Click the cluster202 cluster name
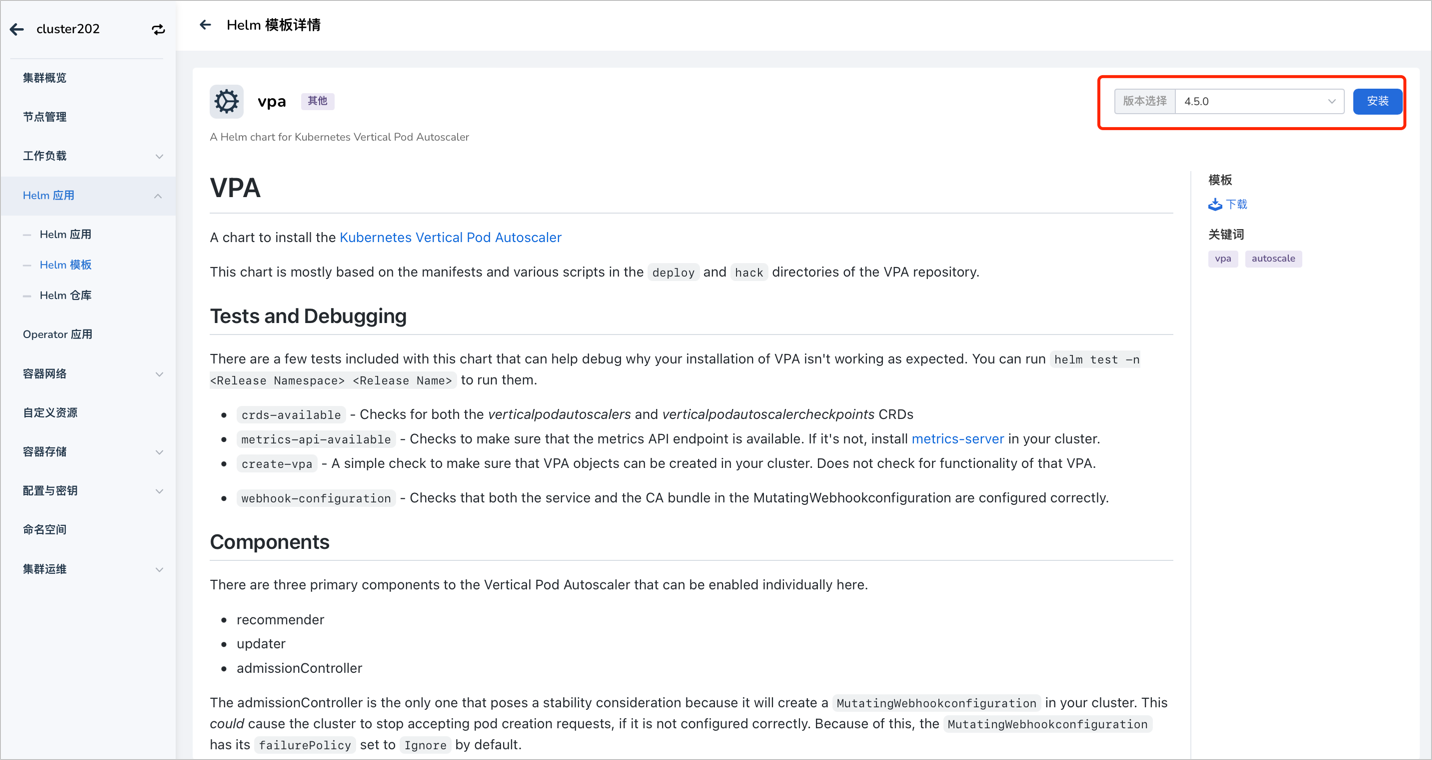The image size is (1432, 760). pos(68,29)
